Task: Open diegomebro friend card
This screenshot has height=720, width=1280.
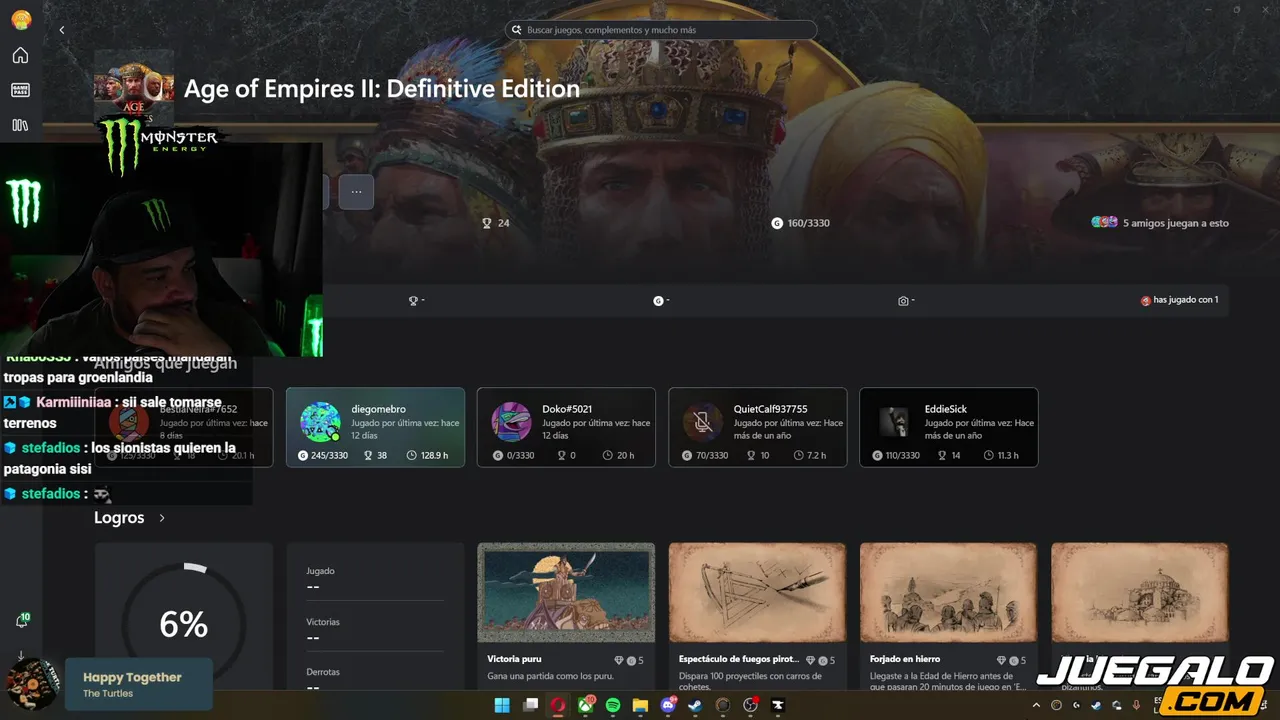Action: coord(376,427)
